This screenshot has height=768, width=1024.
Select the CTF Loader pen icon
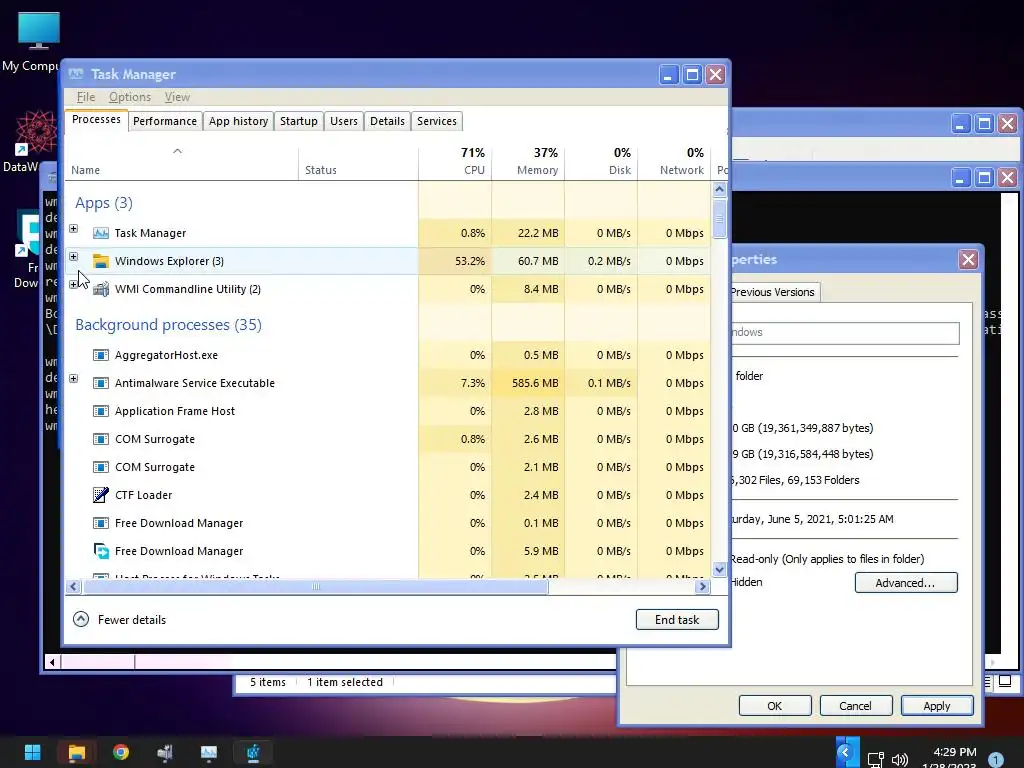point(101,495)
